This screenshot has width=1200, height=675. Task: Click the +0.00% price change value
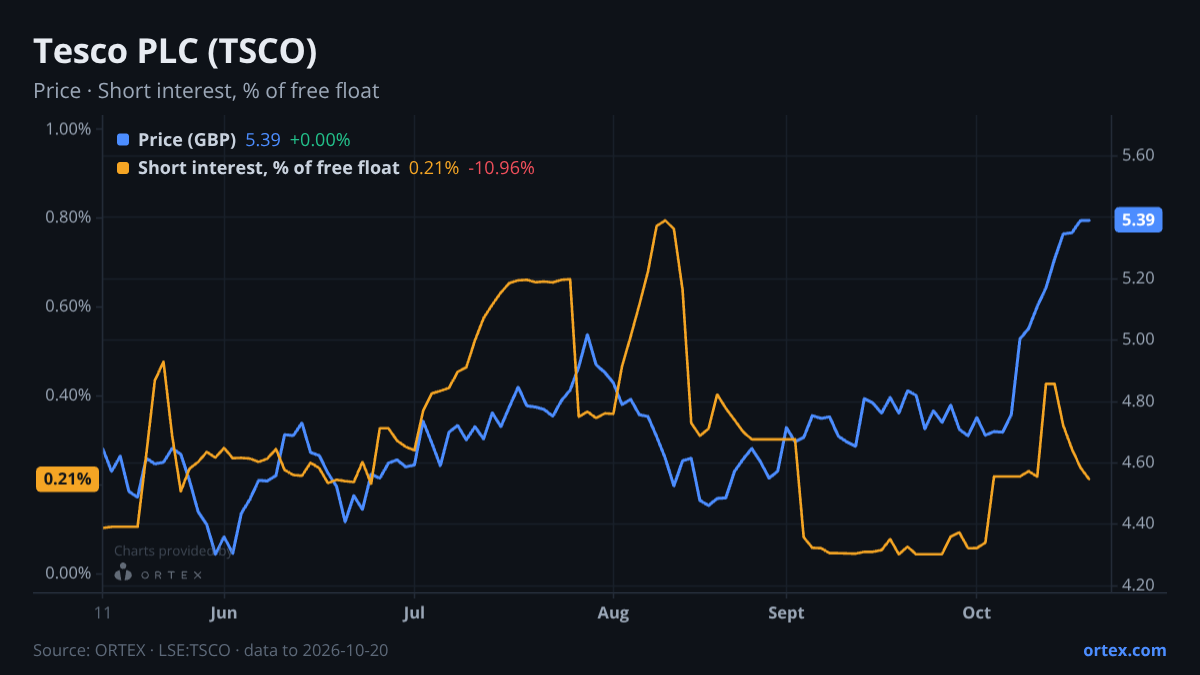[x=320, y=140]
